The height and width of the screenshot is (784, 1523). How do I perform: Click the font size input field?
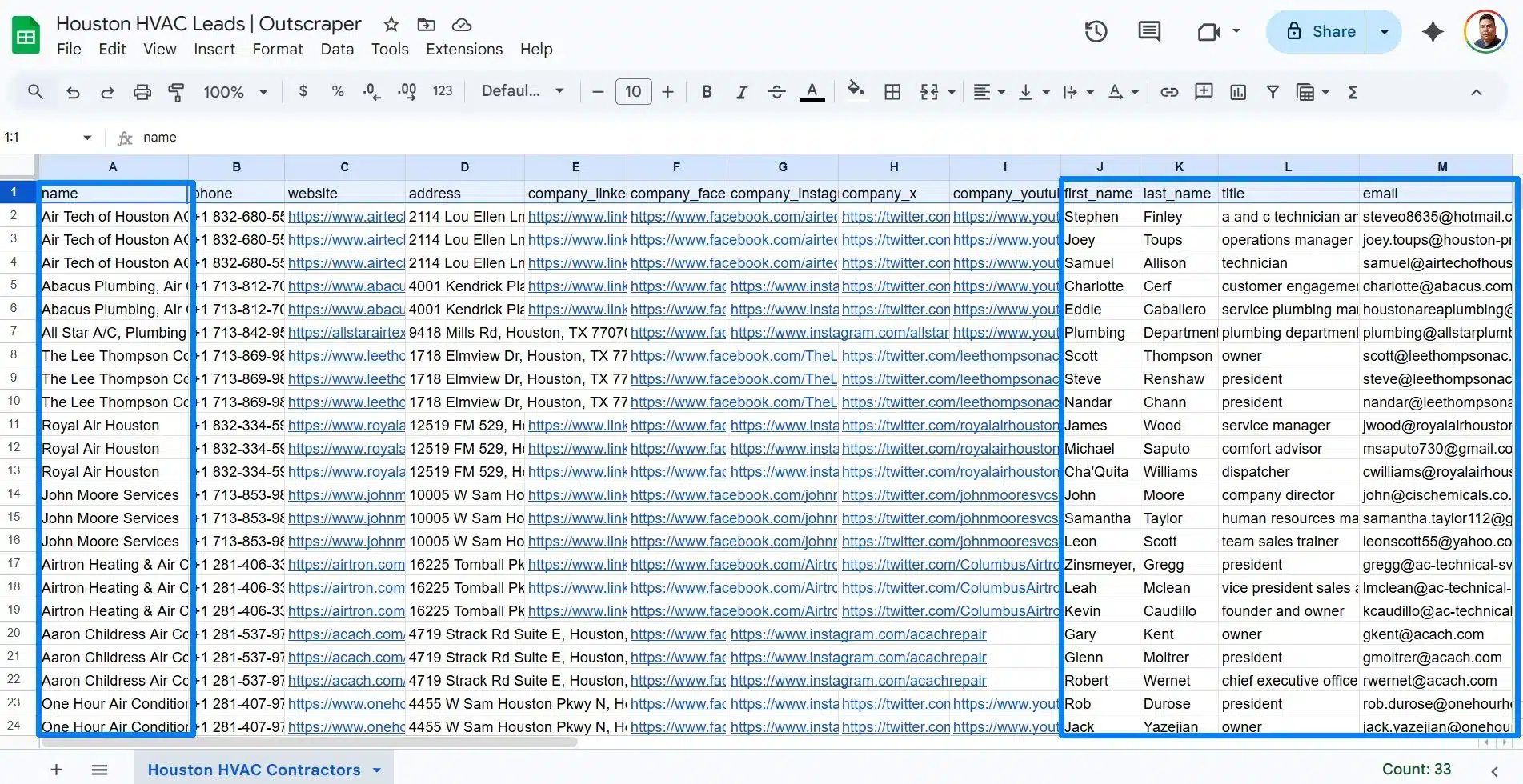[x=633, y=92]
